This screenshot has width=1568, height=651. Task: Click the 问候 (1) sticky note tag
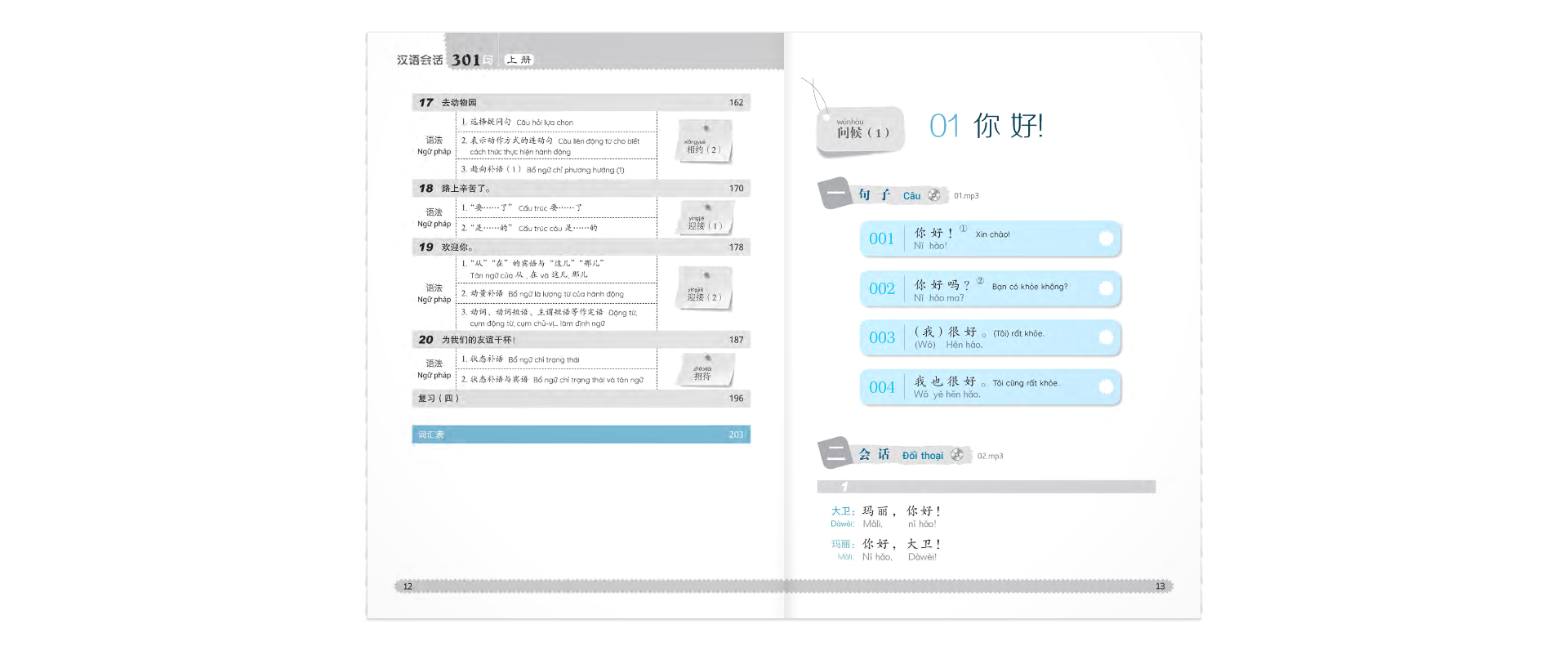pos(861,131)
